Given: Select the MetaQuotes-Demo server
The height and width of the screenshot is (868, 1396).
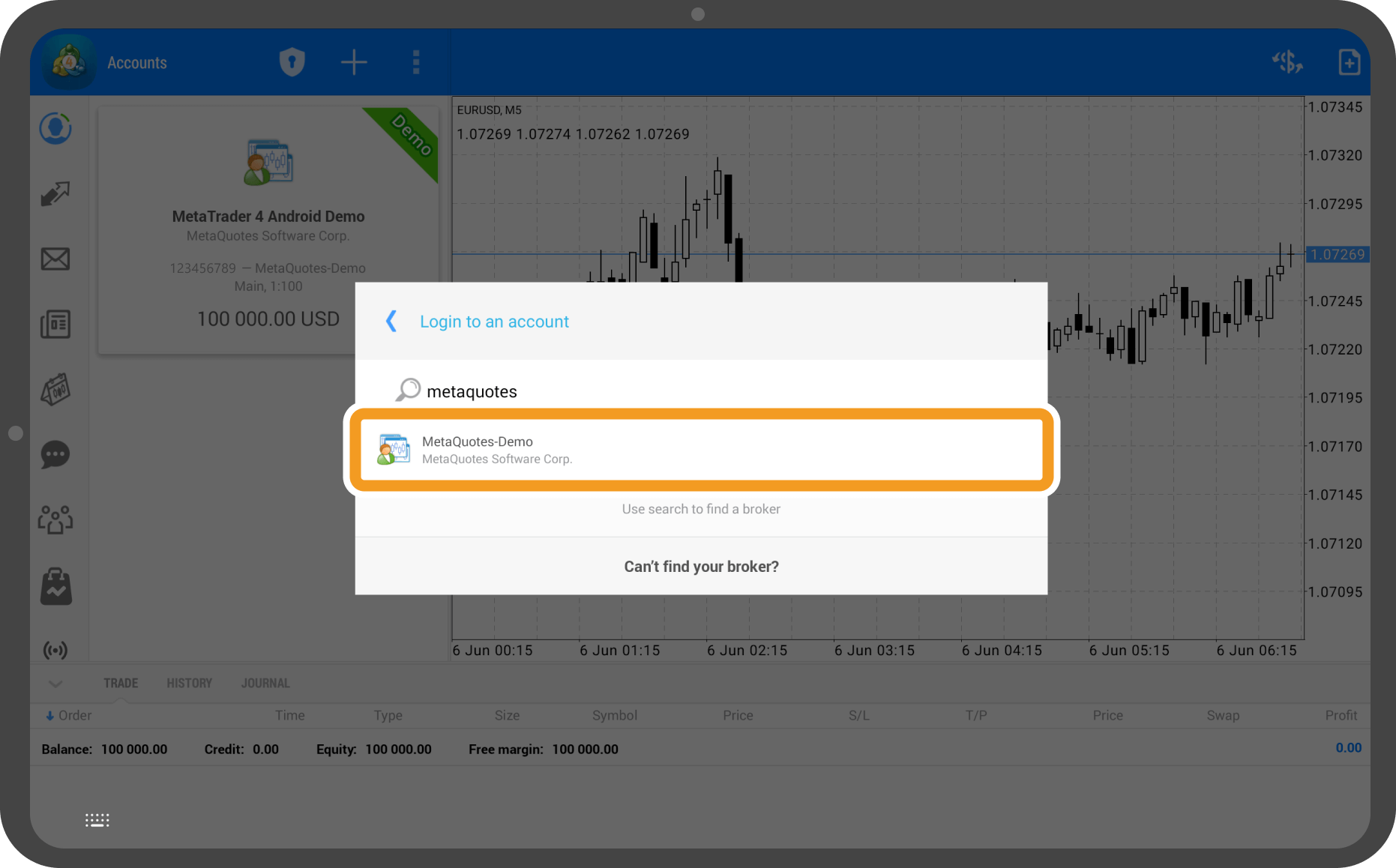Looking at the screenshot, I should tap(702, 450).
